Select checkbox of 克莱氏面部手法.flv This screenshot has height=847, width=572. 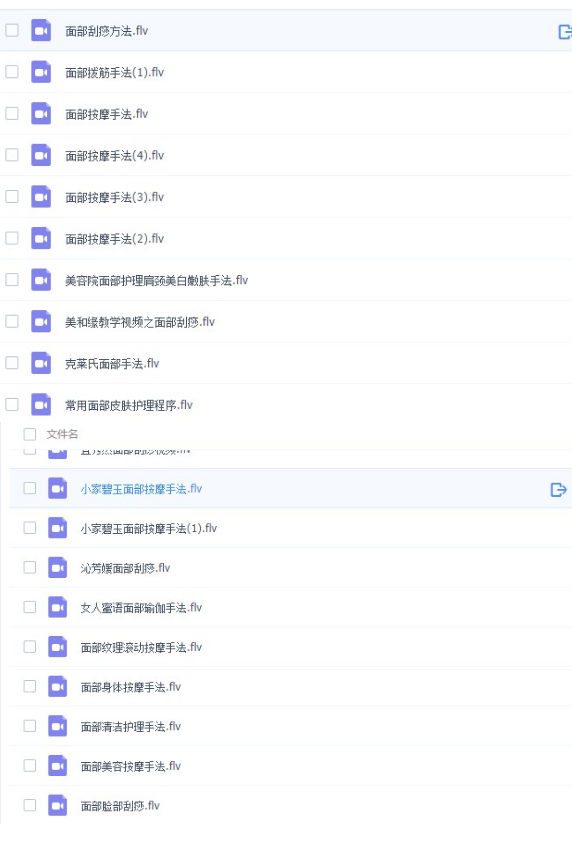point(12,363)
